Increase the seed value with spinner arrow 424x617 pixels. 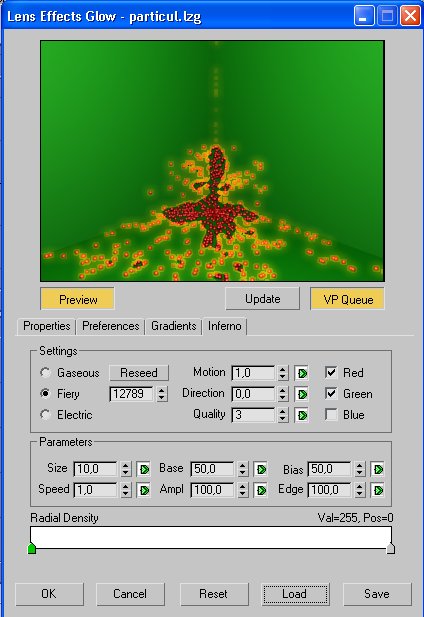pyautogui.click(x=162, y=390)
